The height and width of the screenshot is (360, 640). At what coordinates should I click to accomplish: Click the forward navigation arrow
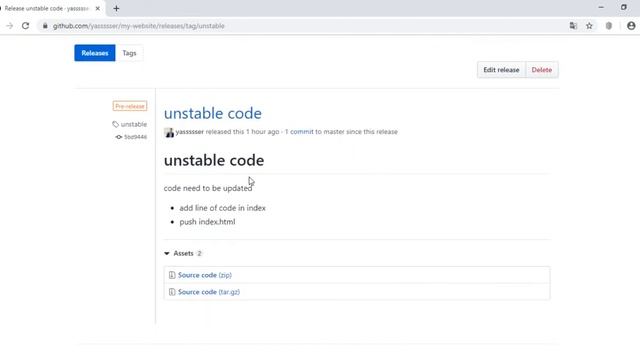point(9,26)
